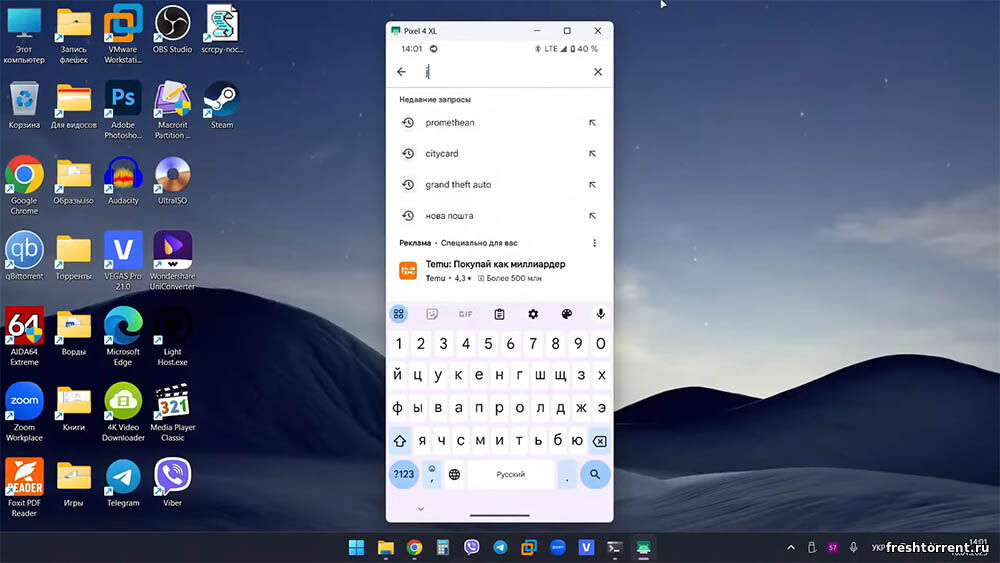Open the Temu app advertisement
Screen dimensions: 1000x563
pos(495,270)
